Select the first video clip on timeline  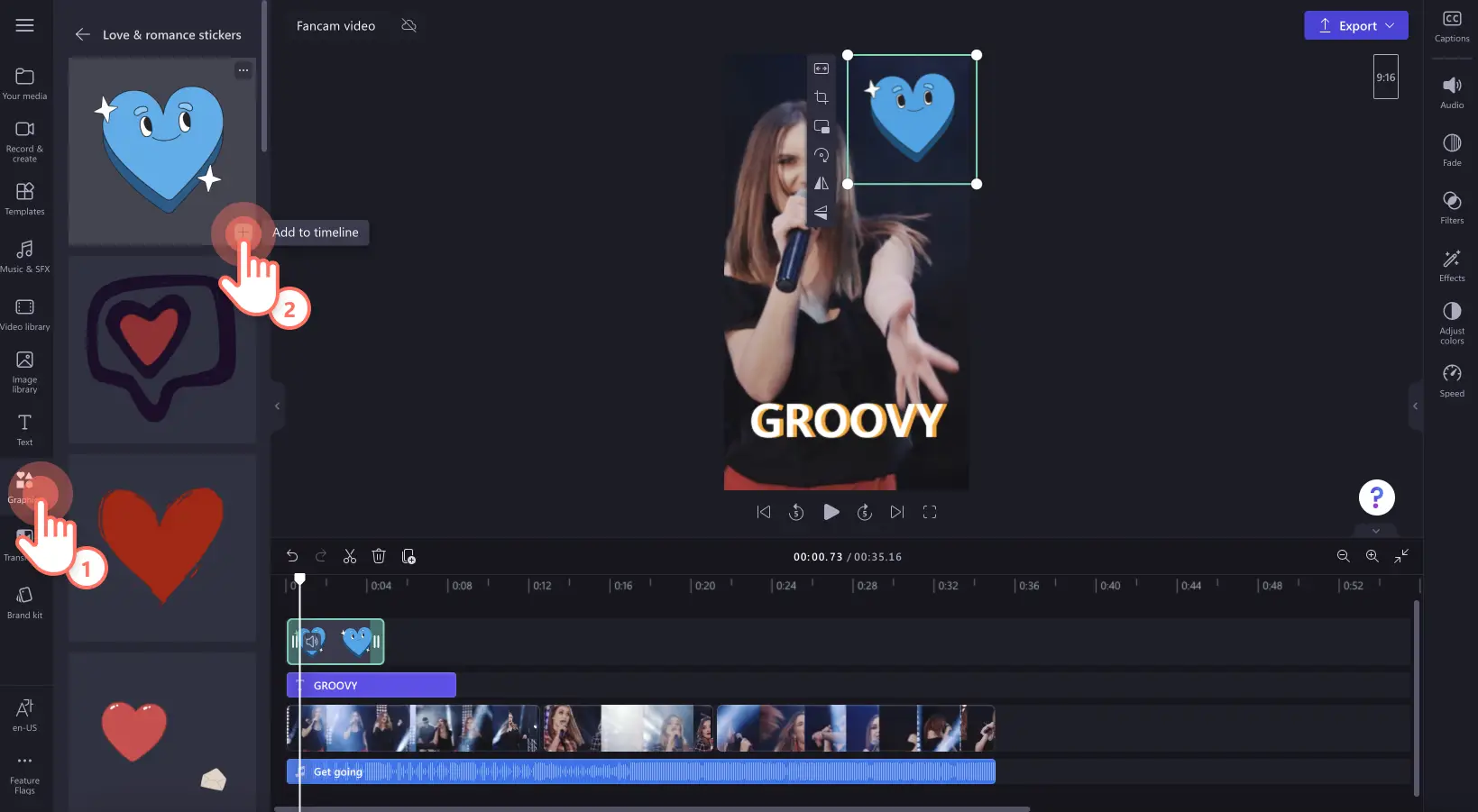tap(413, 728)
